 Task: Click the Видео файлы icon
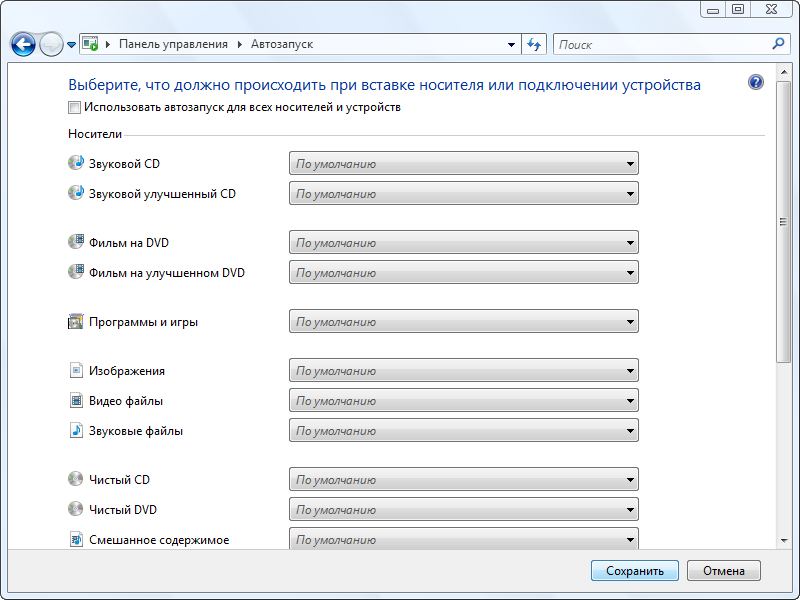(x=76, y=401)
